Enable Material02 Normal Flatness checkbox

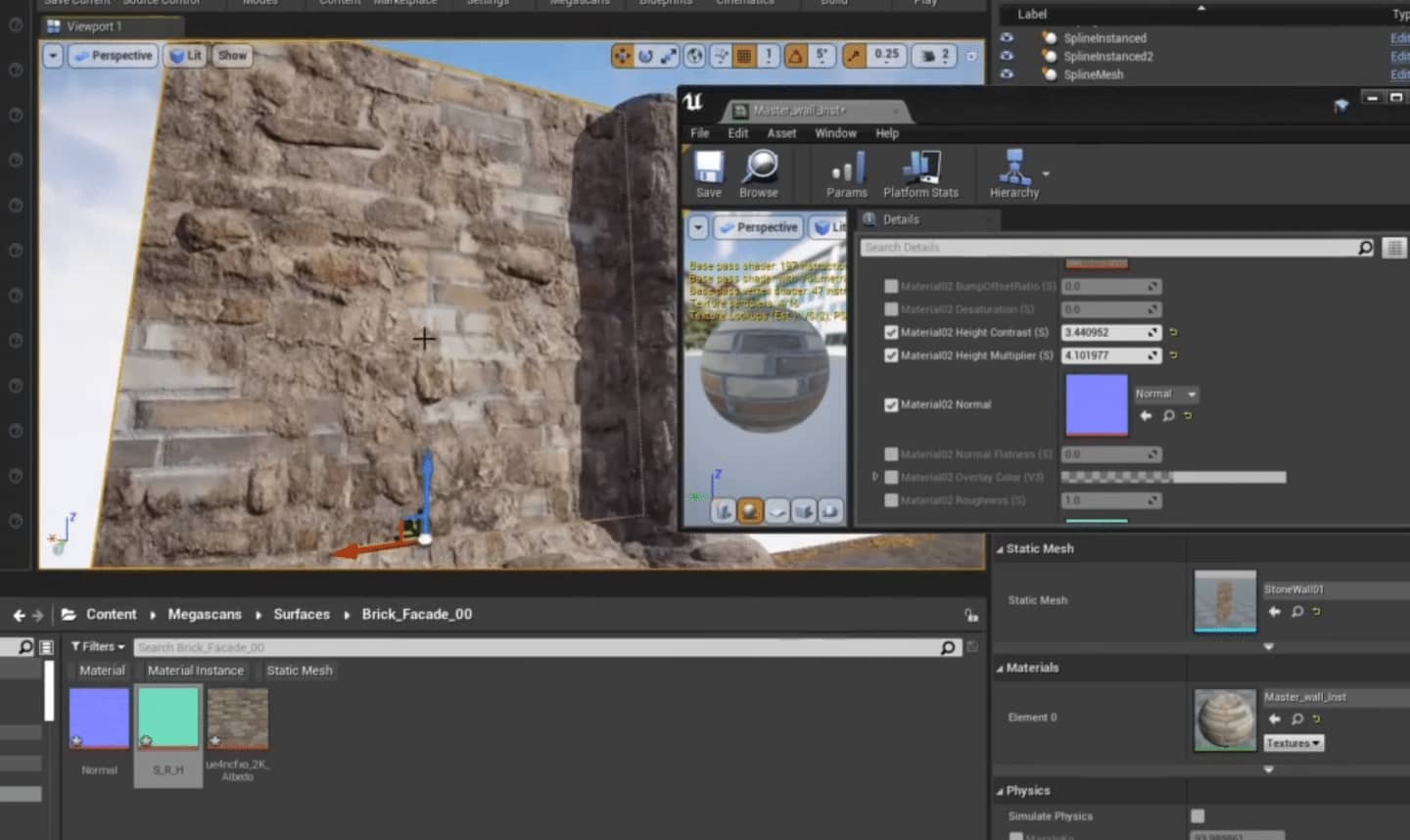tap(891, 454)
